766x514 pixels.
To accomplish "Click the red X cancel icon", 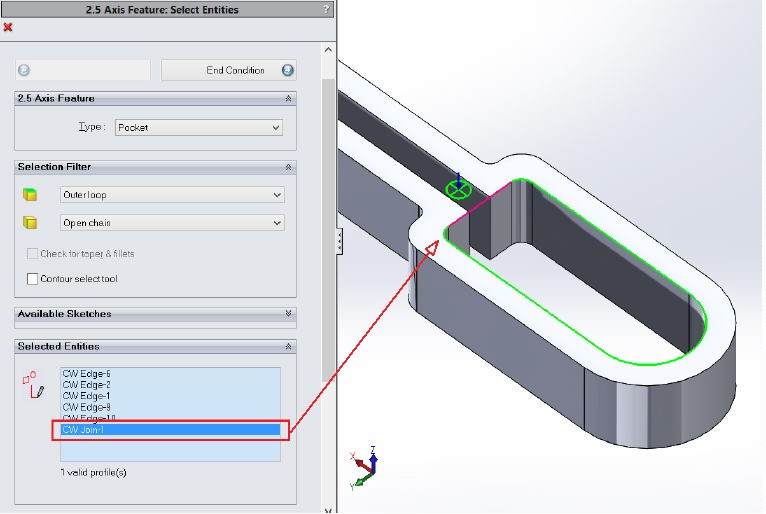I will click(8, 27).
